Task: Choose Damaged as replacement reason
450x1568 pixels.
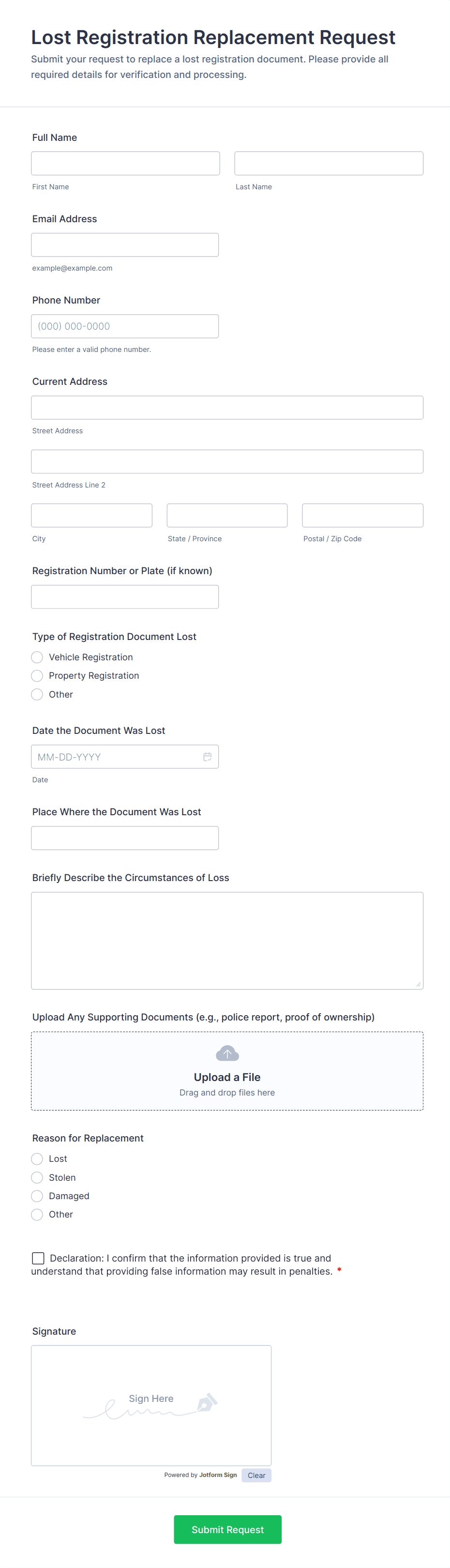Action: (37, 1196)
